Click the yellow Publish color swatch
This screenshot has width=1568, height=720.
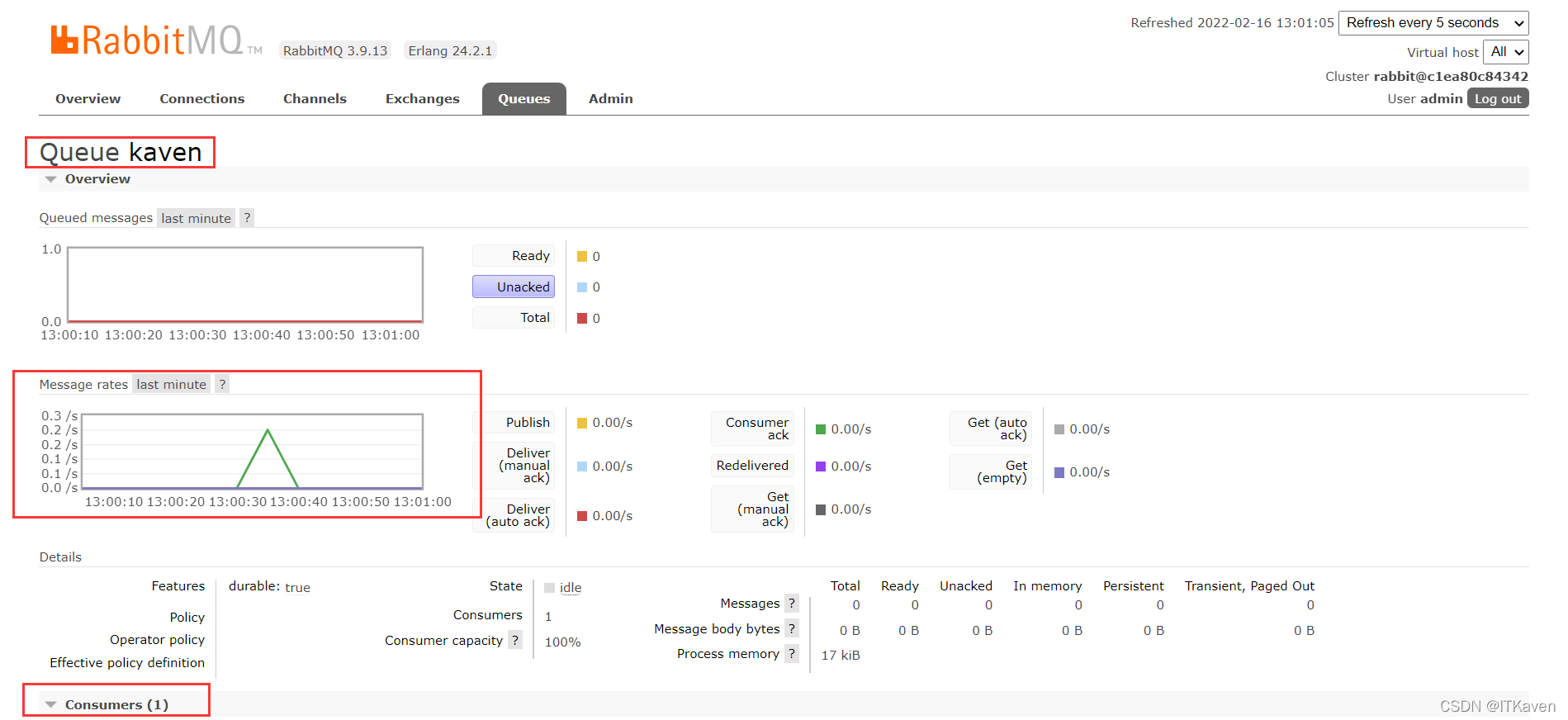[582, 423]
